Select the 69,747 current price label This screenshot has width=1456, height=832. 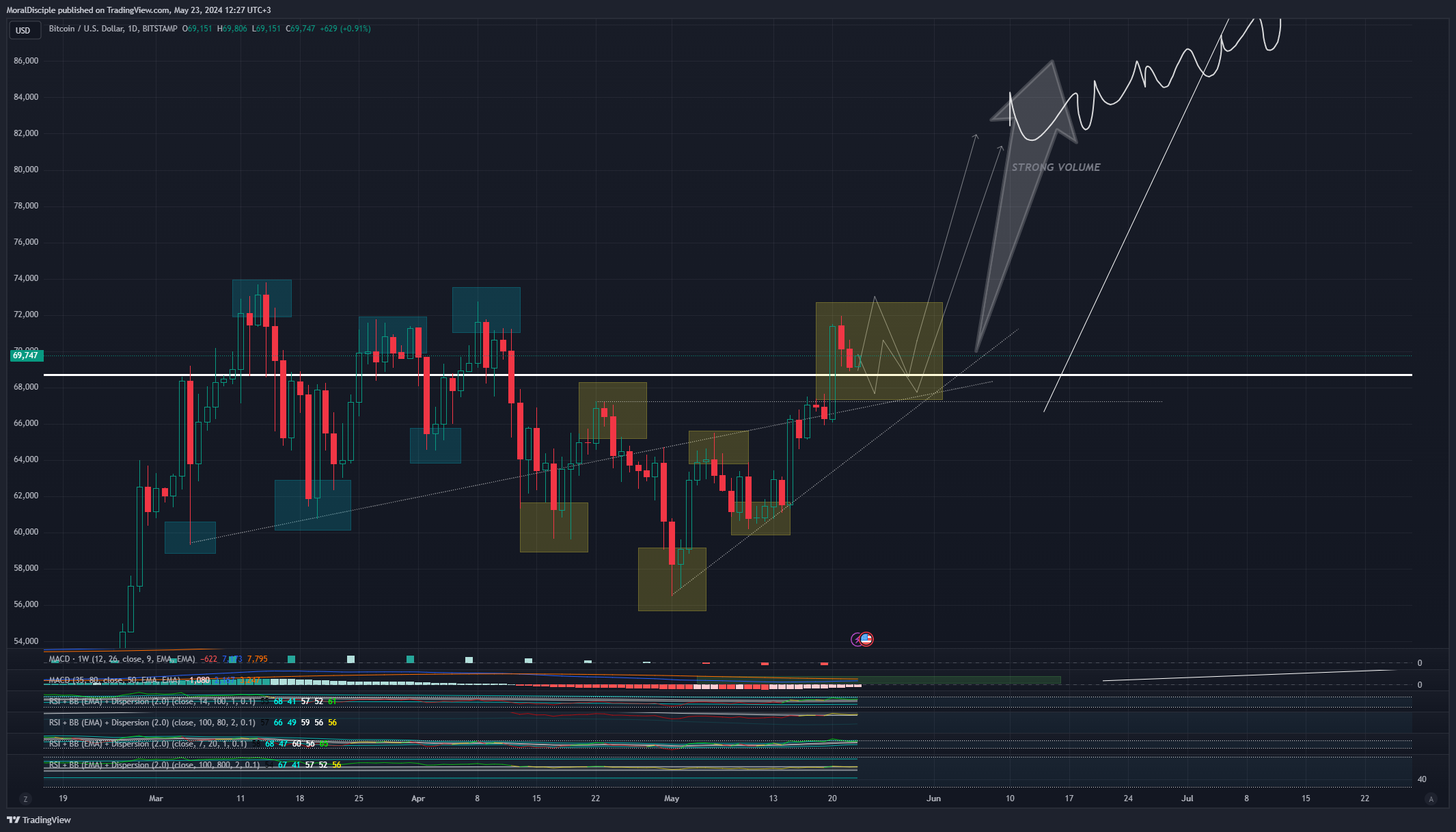(x=26, y=355)
